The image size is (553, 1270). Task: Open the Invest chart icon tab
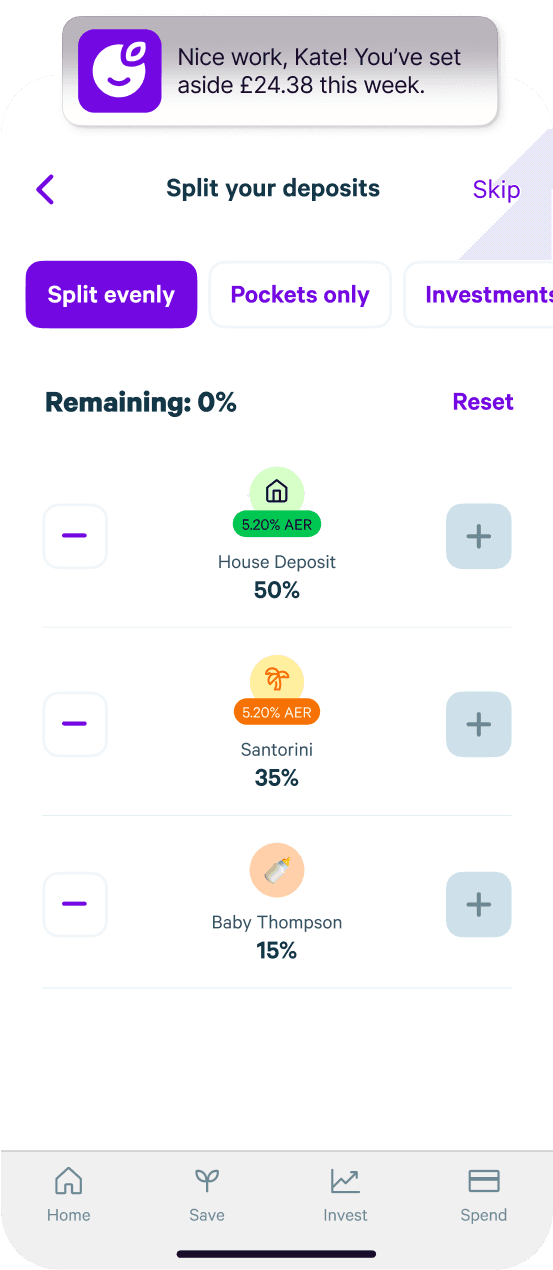(x=345, y=1181)
